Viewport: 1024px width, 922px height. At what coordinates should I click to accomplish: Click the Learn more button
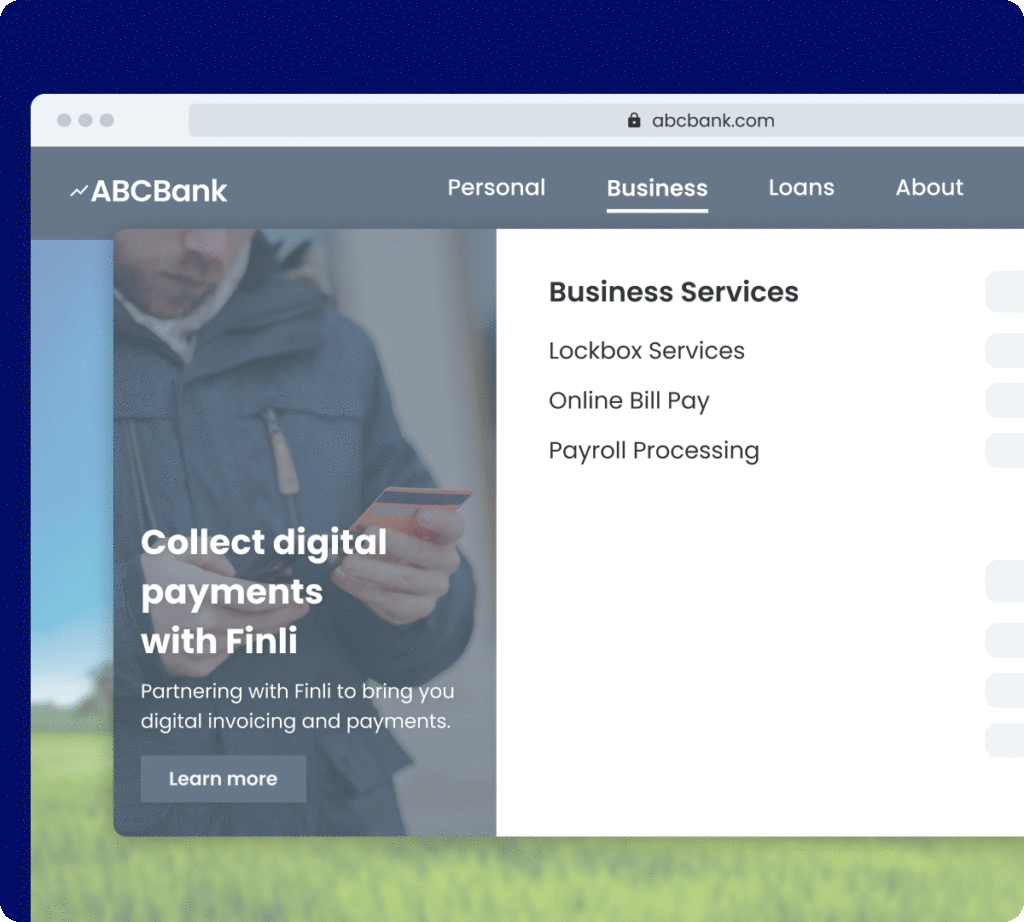[x=223, y=778]
